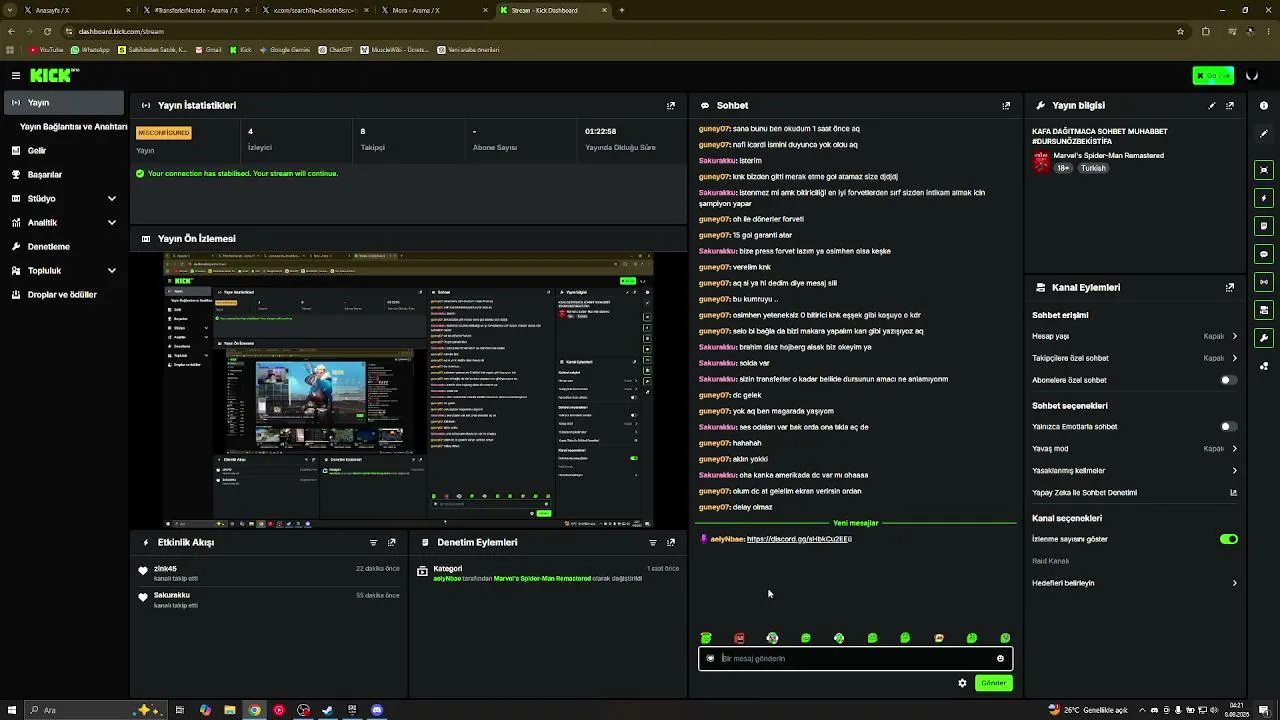
Task: Open Denetleme in the sidebar
Action: pos(62,246)
